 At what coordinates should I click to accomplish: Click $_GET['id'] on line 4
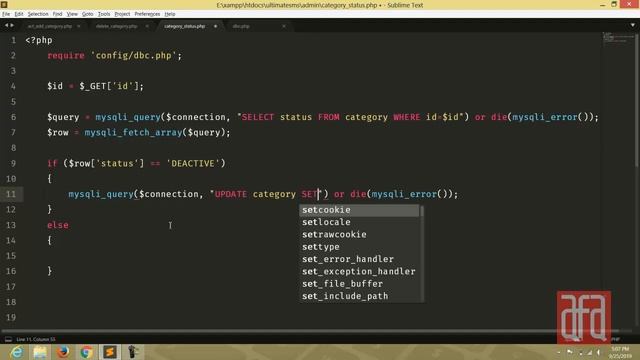click(x=109, y=86)
